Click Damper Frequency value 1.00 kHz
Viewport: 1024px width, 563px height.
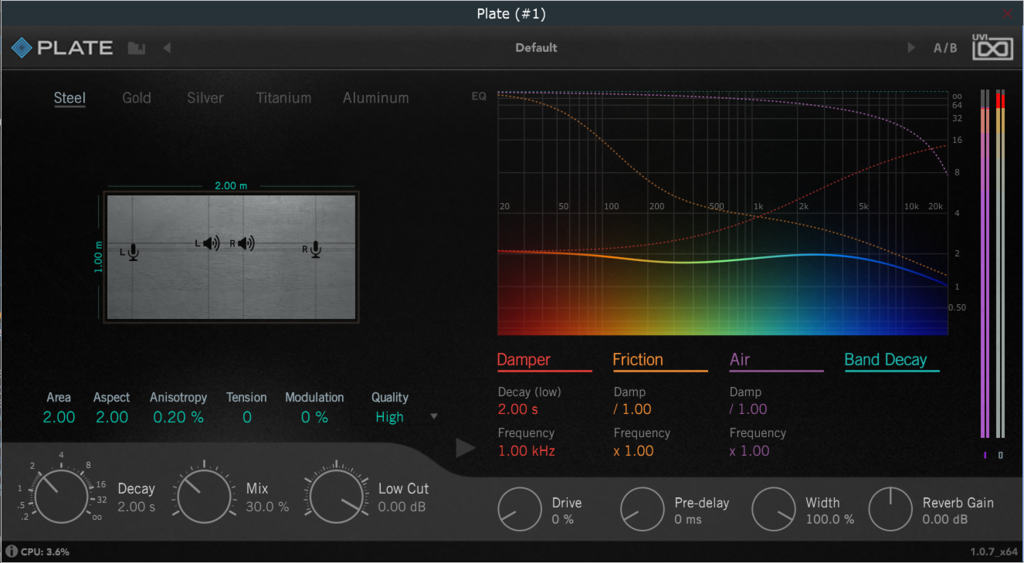526,451
